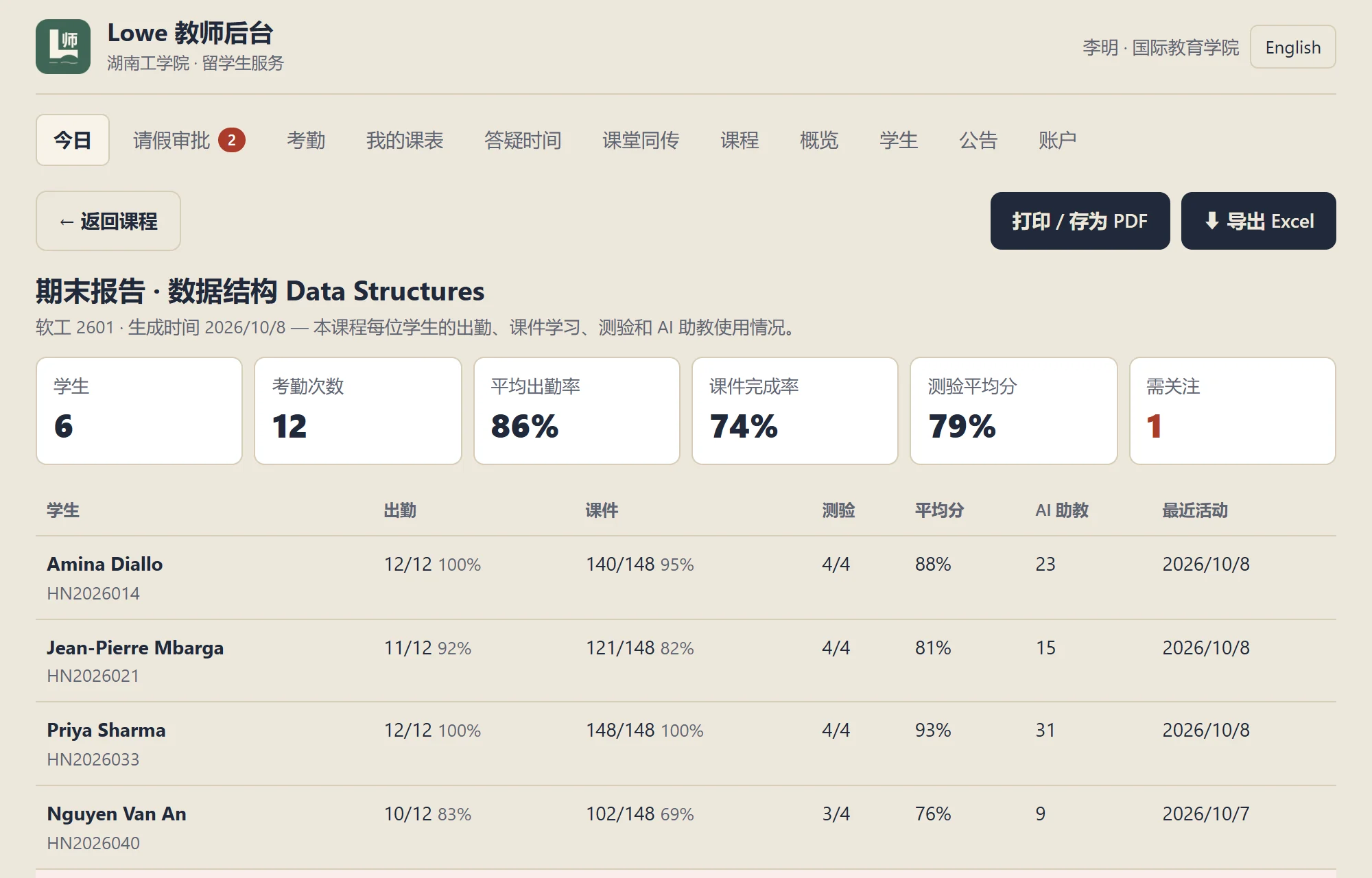Click the 学生 summary card showing 6
1372x878 pixels.
139,411
